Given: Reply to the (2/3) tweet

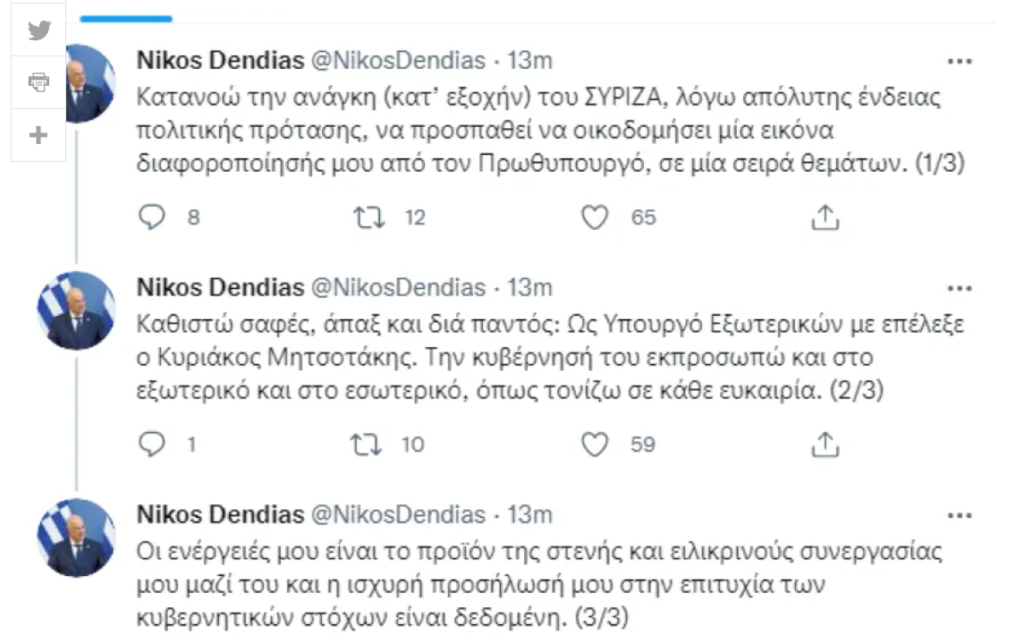Looking at the screenshot, I should pyautogui.click(x=150, y=443).
